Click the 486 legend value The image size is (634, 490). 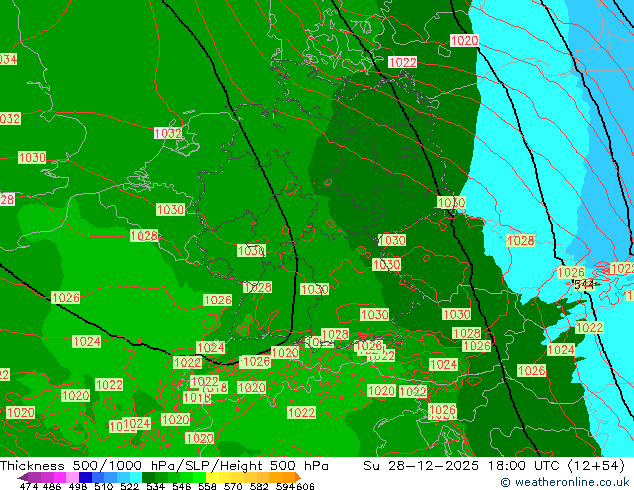coord(52,486)
